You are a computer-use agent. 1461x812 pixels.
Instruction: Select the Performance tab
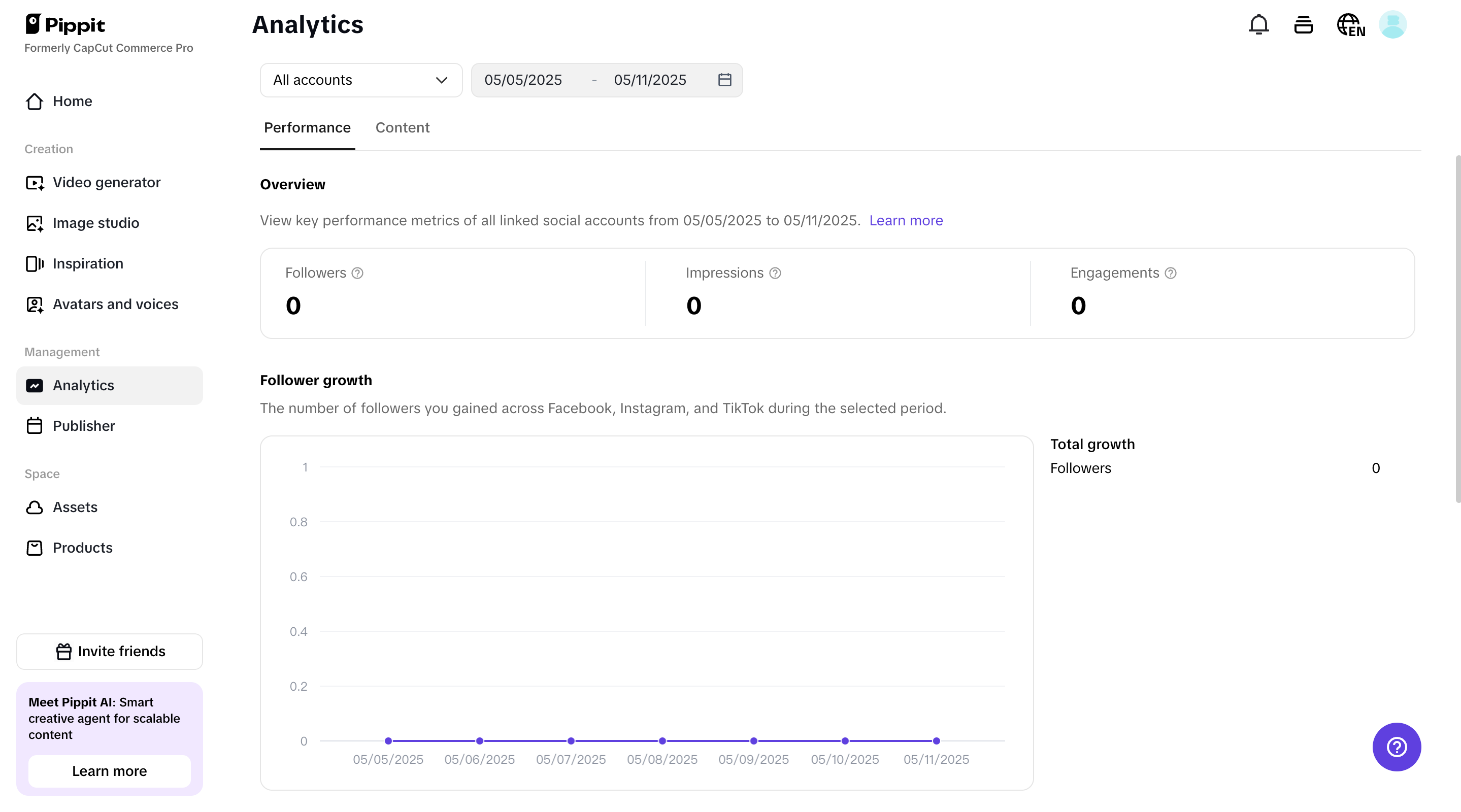click(307, 127)
